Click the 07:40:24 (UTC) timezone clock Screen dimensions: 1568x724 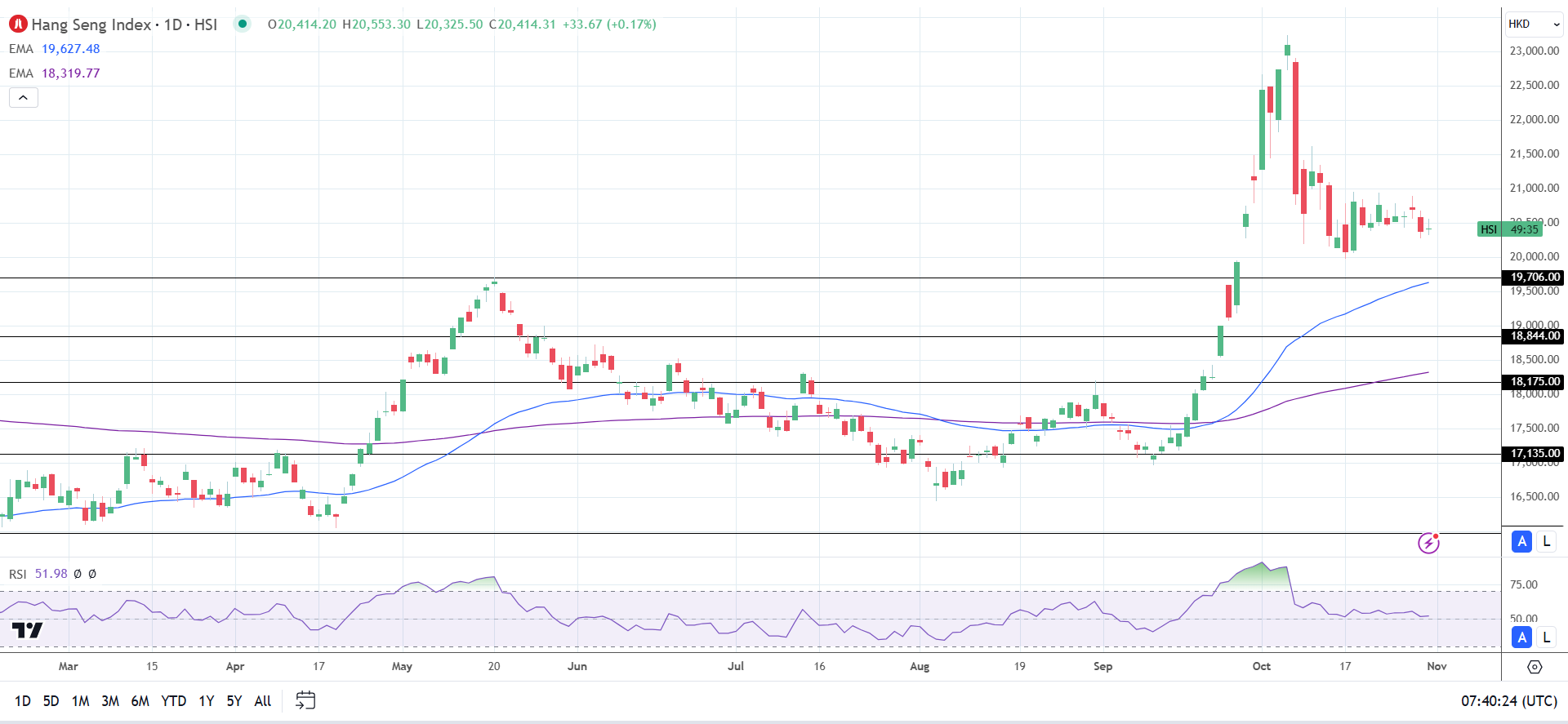pyautogui.click(x=1509, y=701)
